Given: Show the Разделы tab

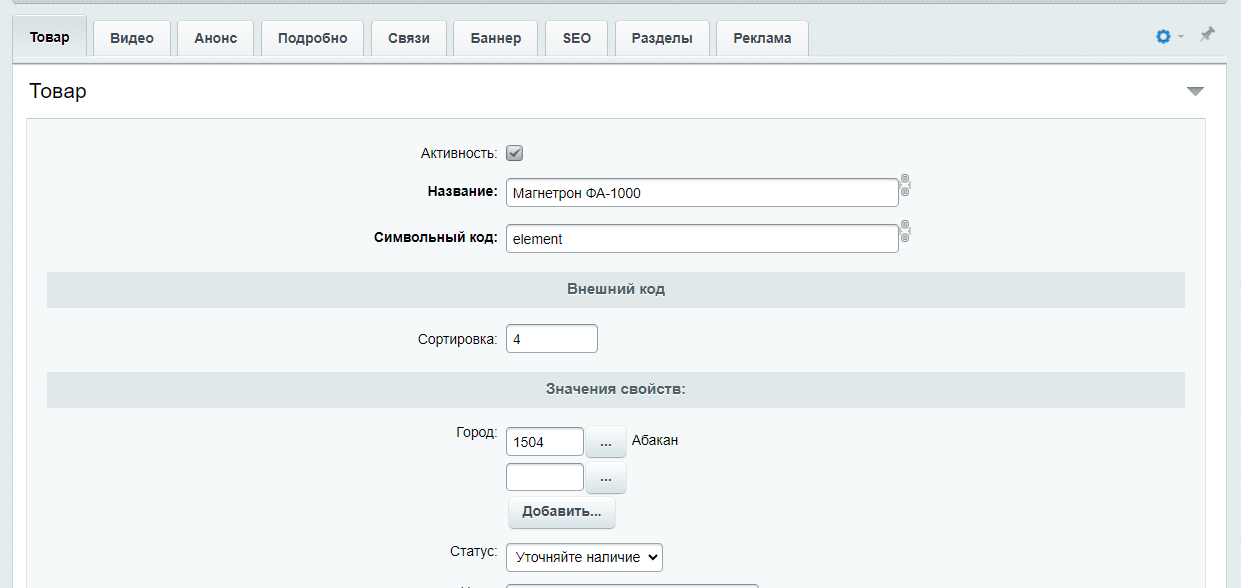Looking at the screenshot, I should tap(662, 38).
